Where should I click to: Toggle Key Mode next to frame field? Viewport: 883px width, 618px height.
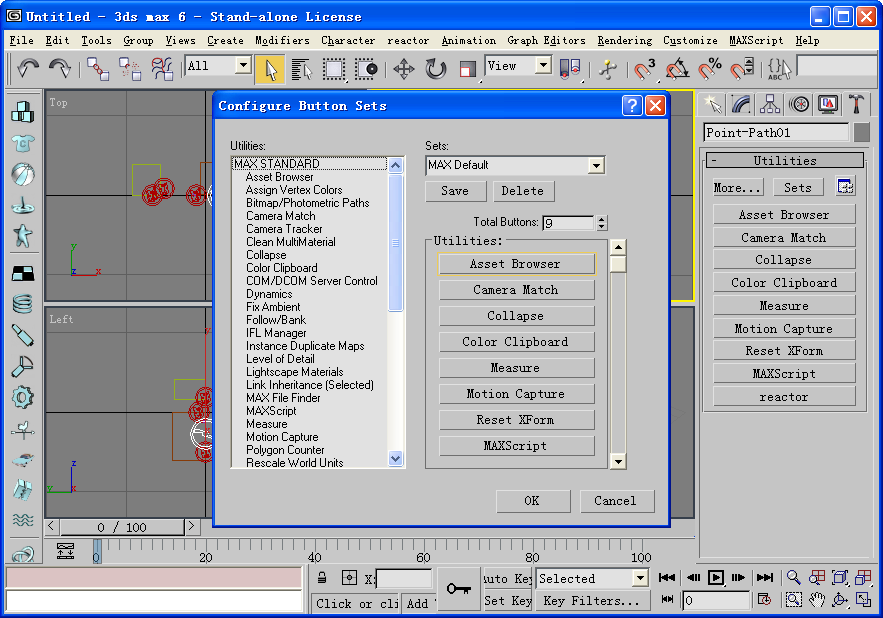(667, 599)
